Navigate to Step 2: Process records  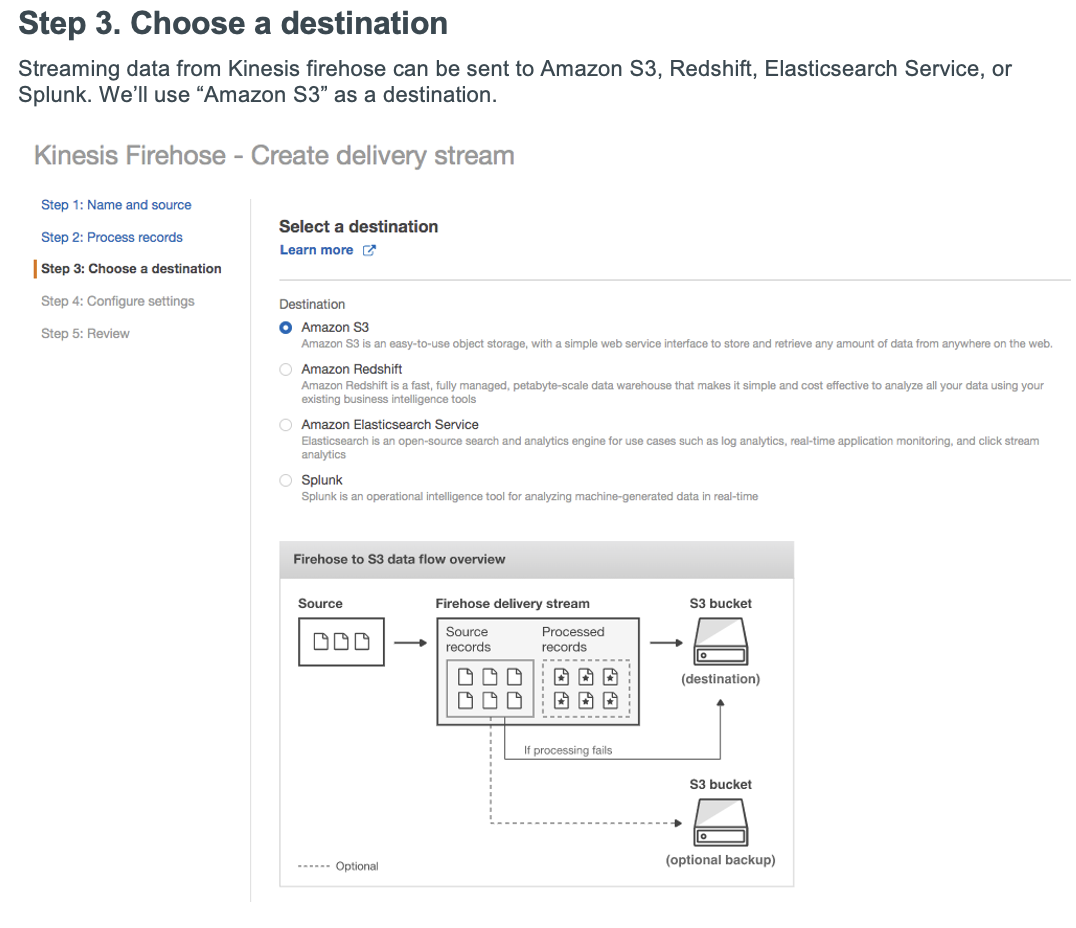point(112,237)
